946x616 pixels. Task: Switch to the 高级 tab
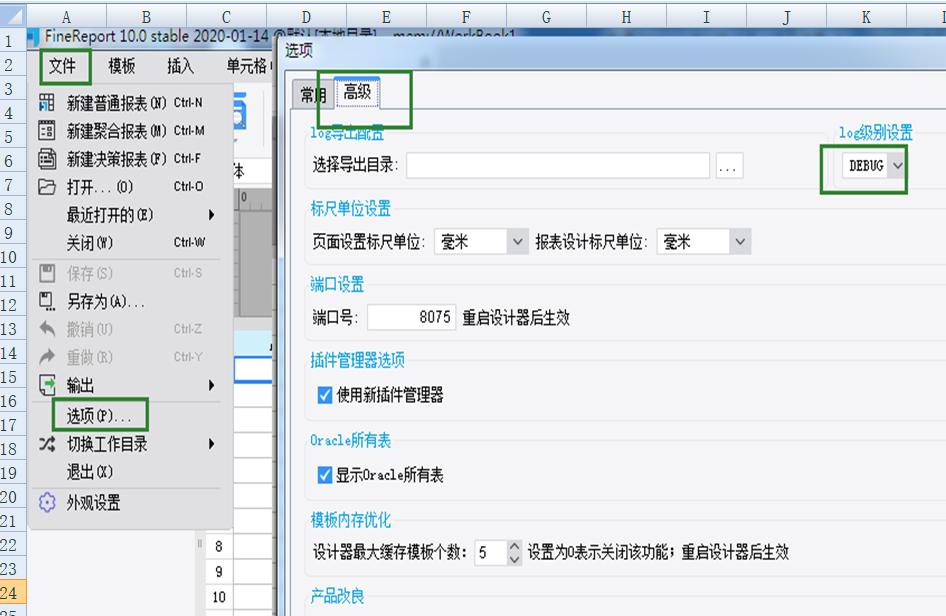(x=357, y=92)
